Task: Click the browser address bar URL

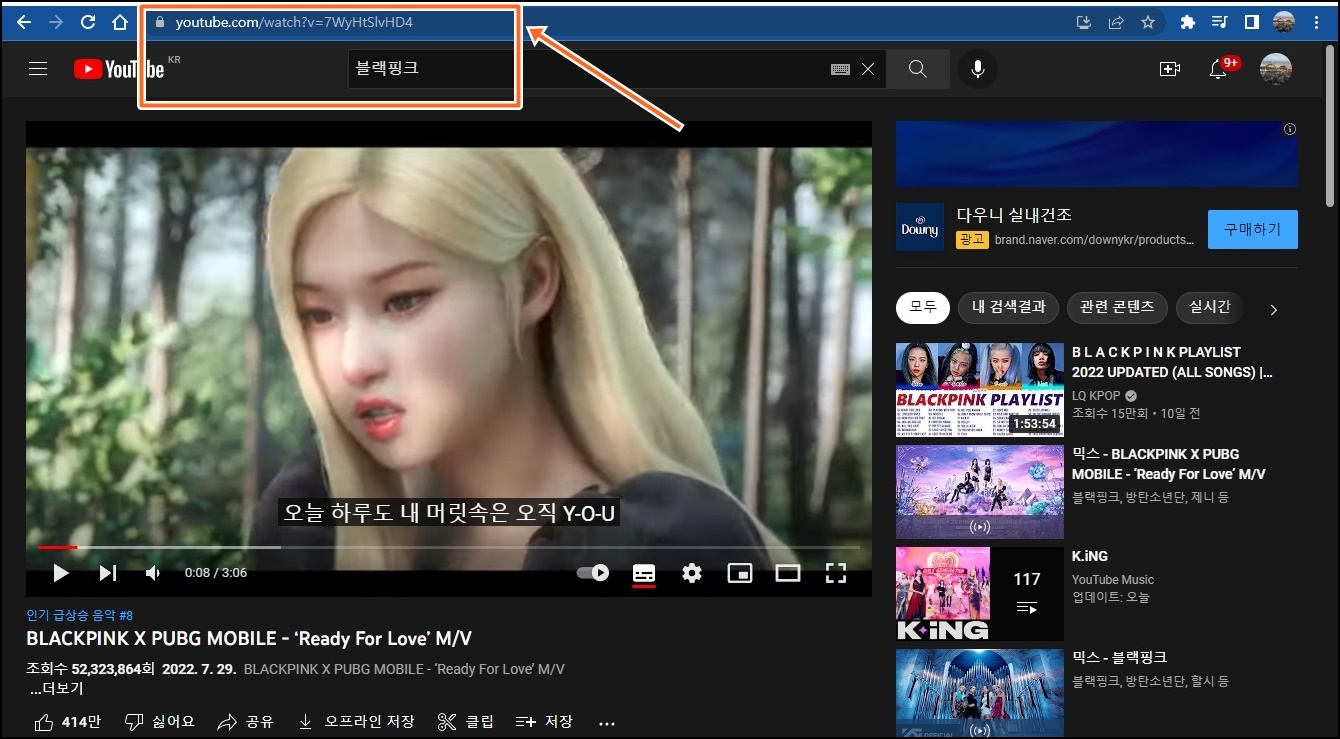Action: (x=294, y=22)
